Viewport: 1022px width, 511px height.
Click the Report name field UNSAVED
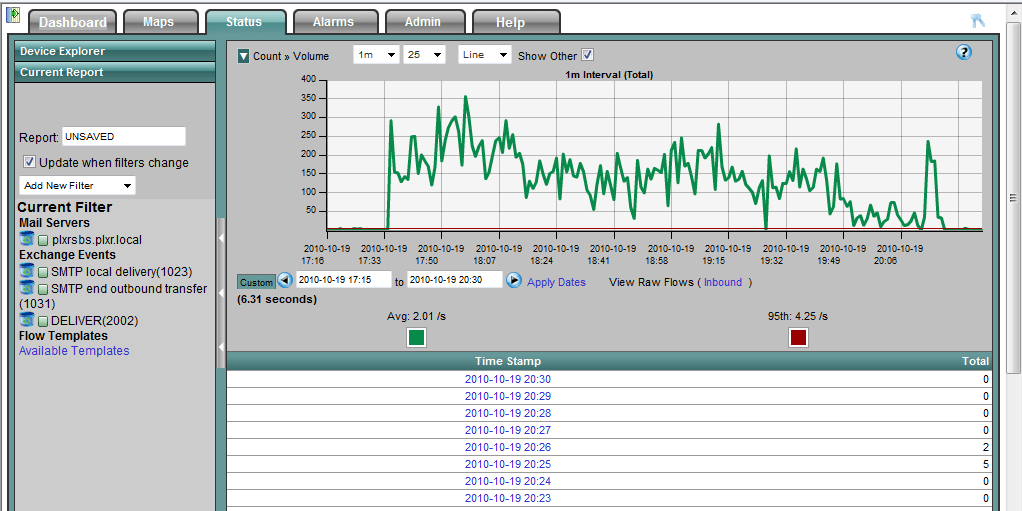tap(124, 137)
